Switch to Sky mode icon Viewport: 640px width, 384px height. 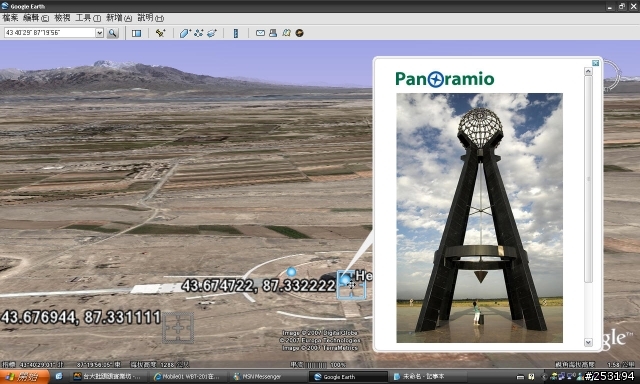300,33
